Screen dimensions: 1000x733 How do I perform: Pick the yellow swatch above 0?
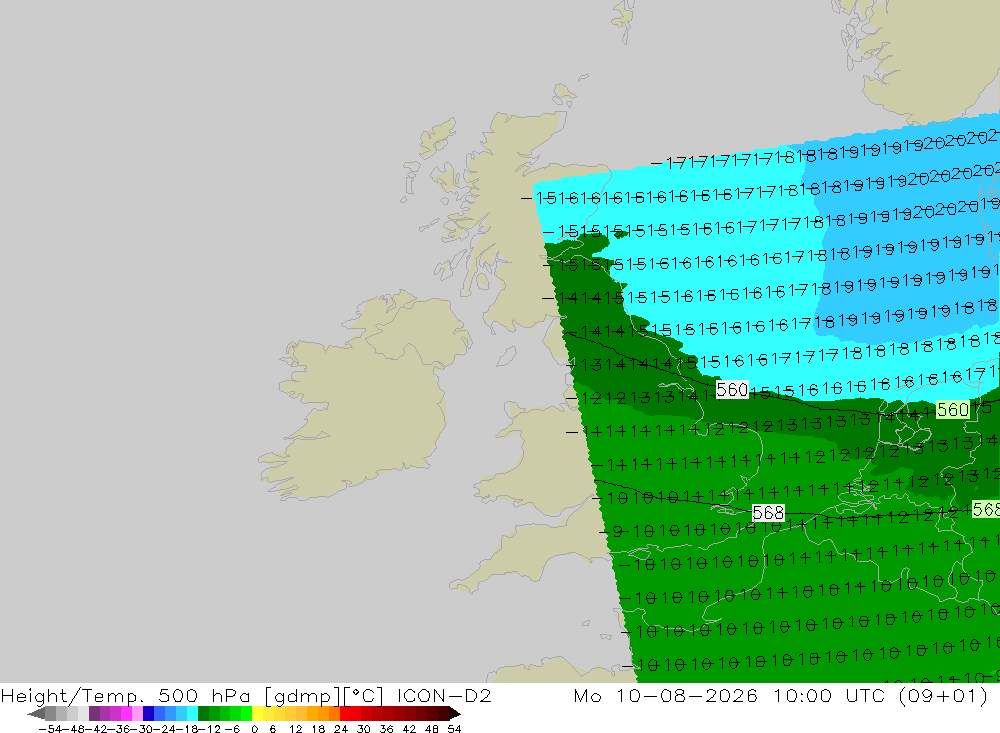(258, 713)
